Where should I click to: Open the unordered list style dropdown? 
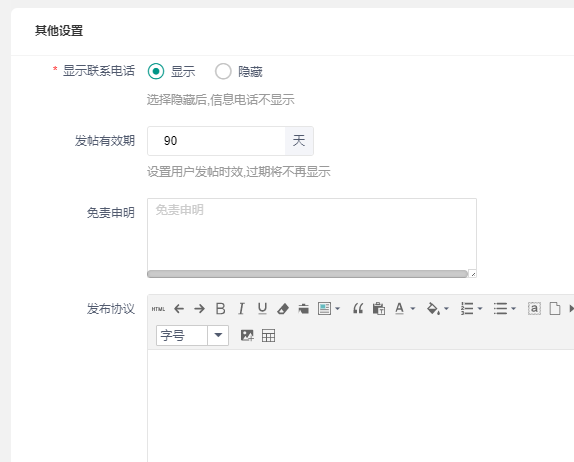point(513,309)
